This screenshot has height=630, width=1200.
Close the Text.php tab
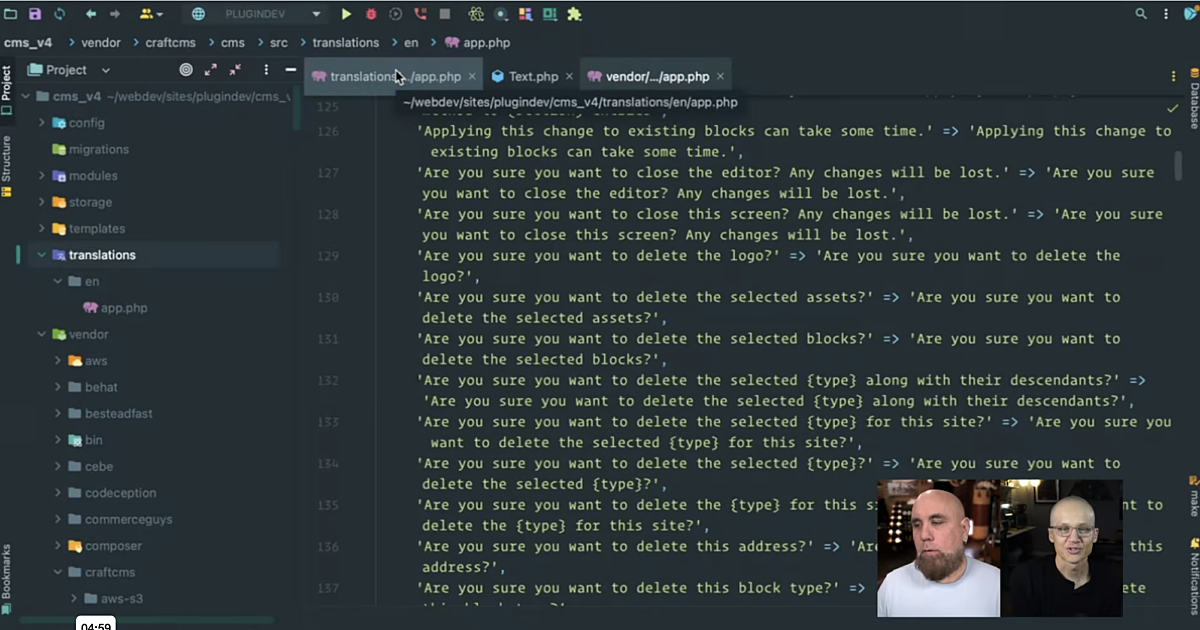(x=569, y=76)
